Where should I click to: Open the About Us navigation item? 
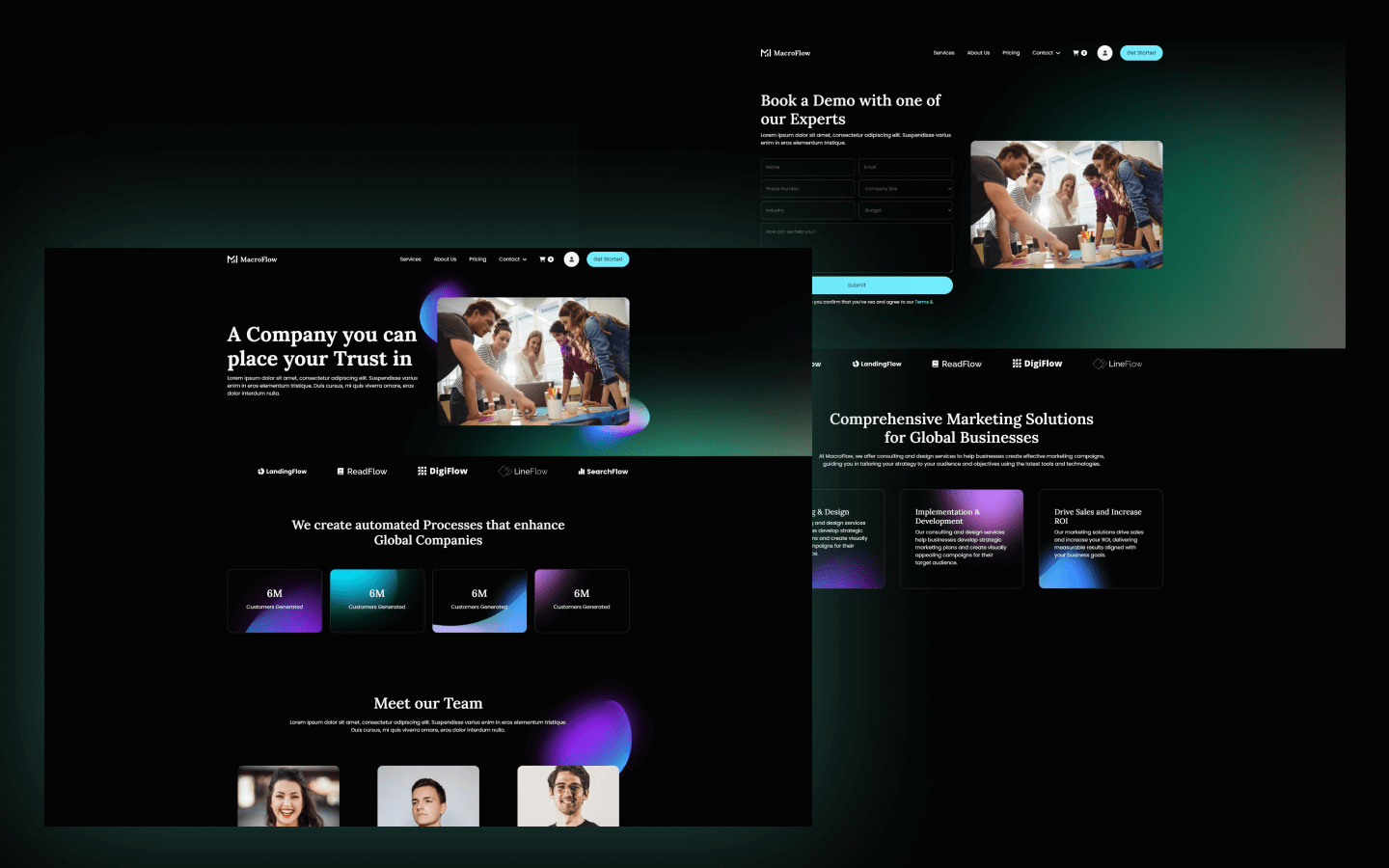[x=445, y=259]
